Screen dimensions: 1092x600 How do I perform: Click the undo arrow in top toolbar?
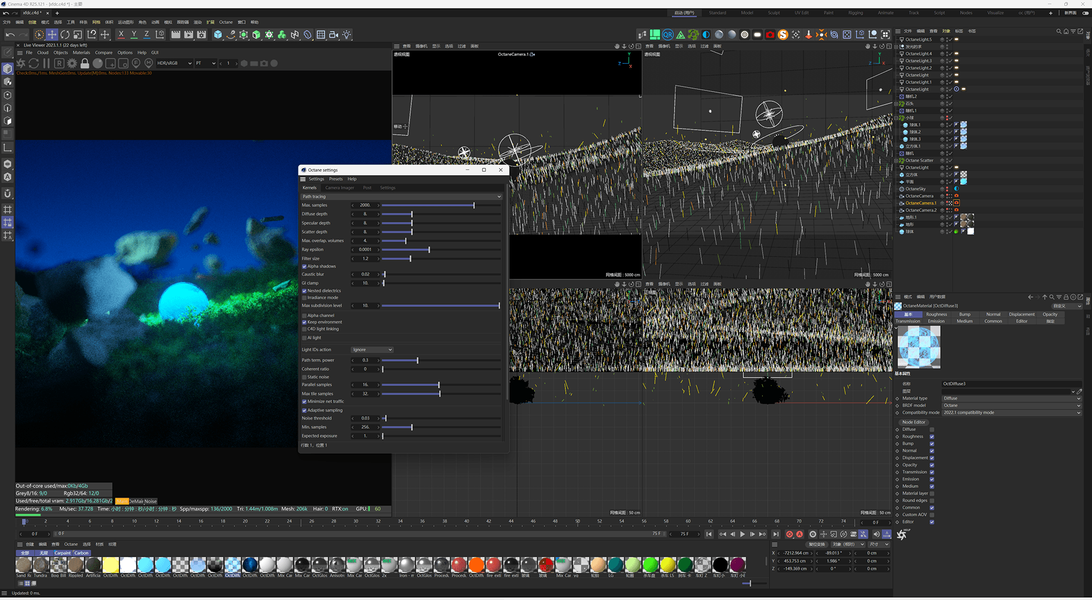tap(10, 35)
